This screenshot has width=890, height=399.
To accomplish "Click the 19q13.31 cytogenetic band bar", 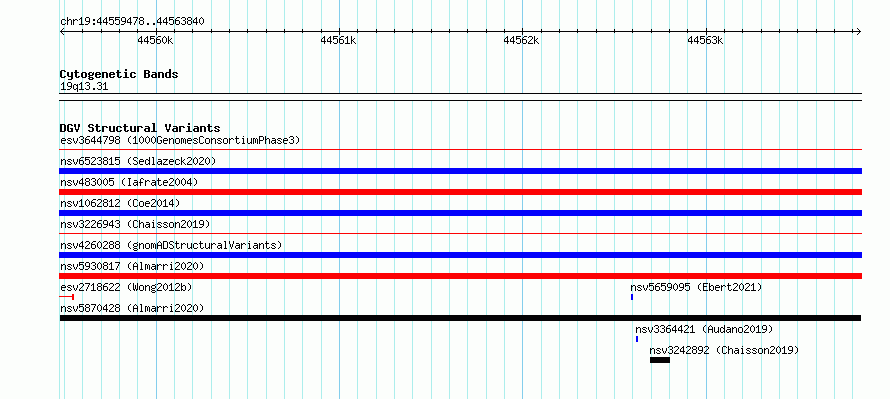I will pyautogui.click(x=461, y=97).
